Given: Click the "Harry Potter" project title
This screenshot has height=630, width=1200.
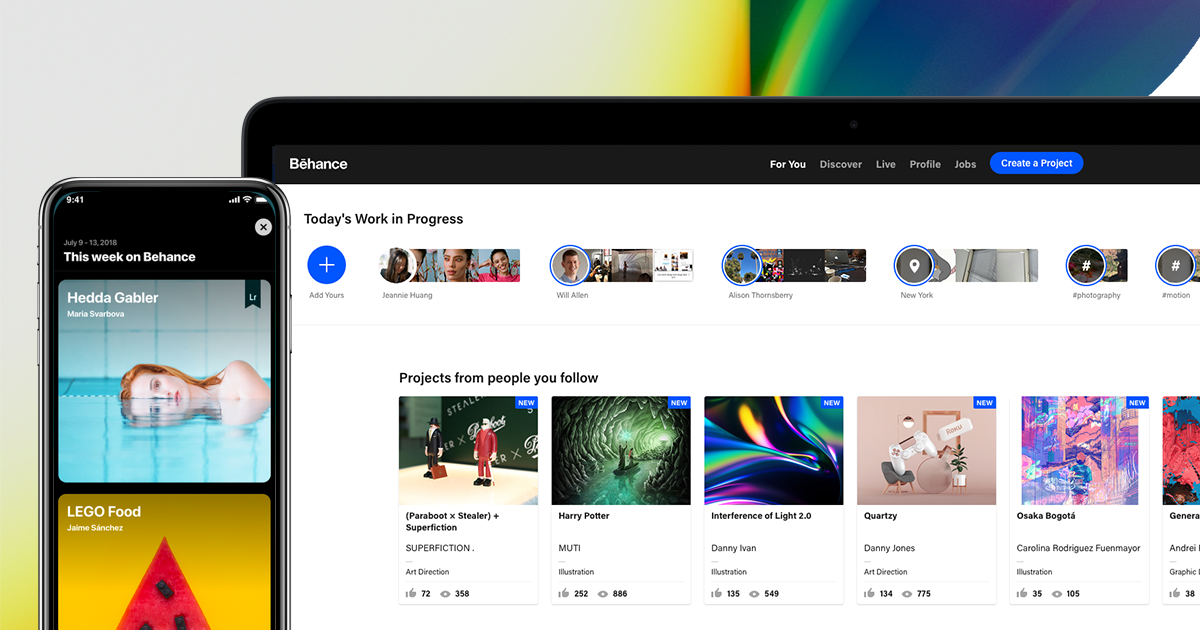Looking at the screenshot, I should click(584, 516).
